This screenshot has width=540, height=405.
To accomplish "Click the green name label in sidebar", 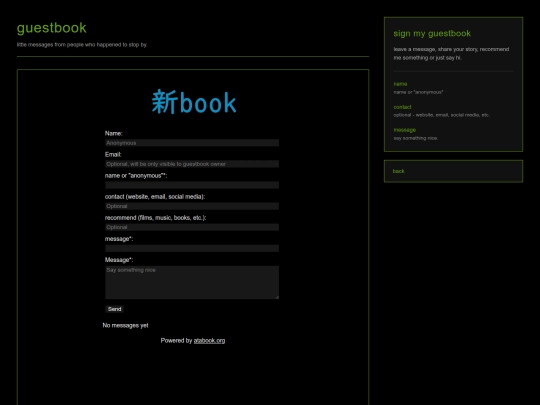I will [x=400, y=84].
